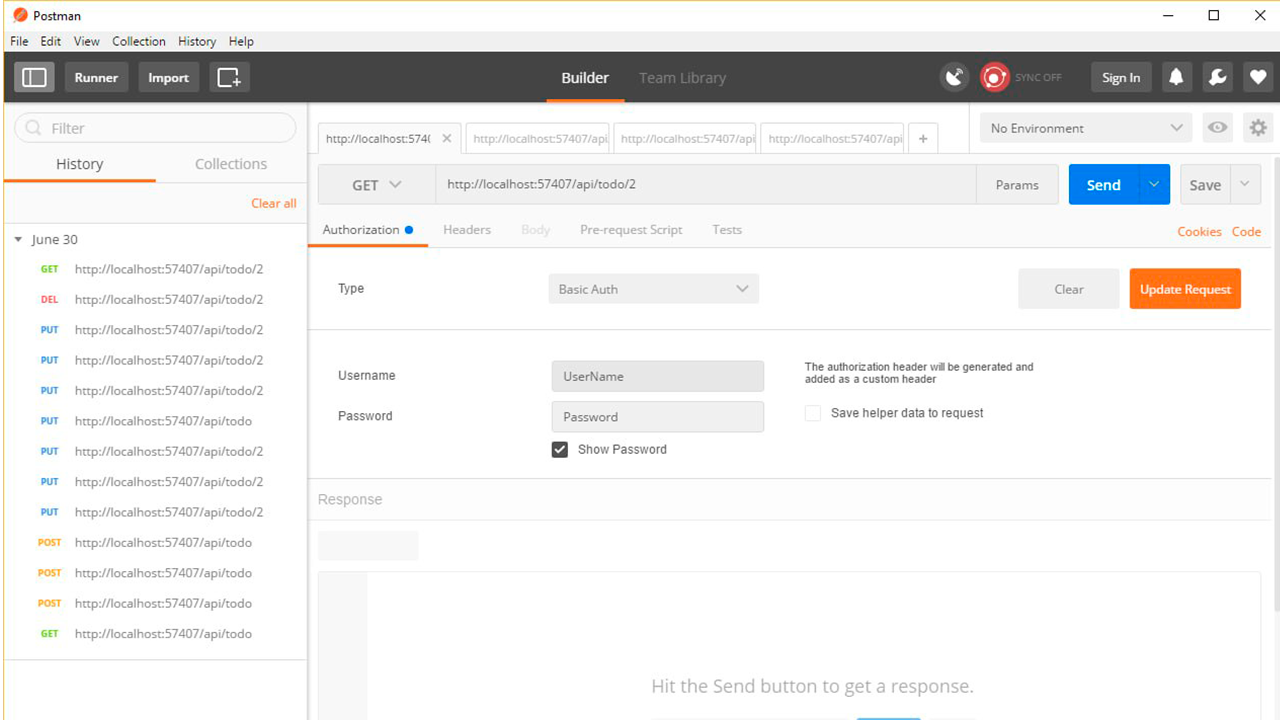Switch to the Collections tab

[x=231, y=164]
